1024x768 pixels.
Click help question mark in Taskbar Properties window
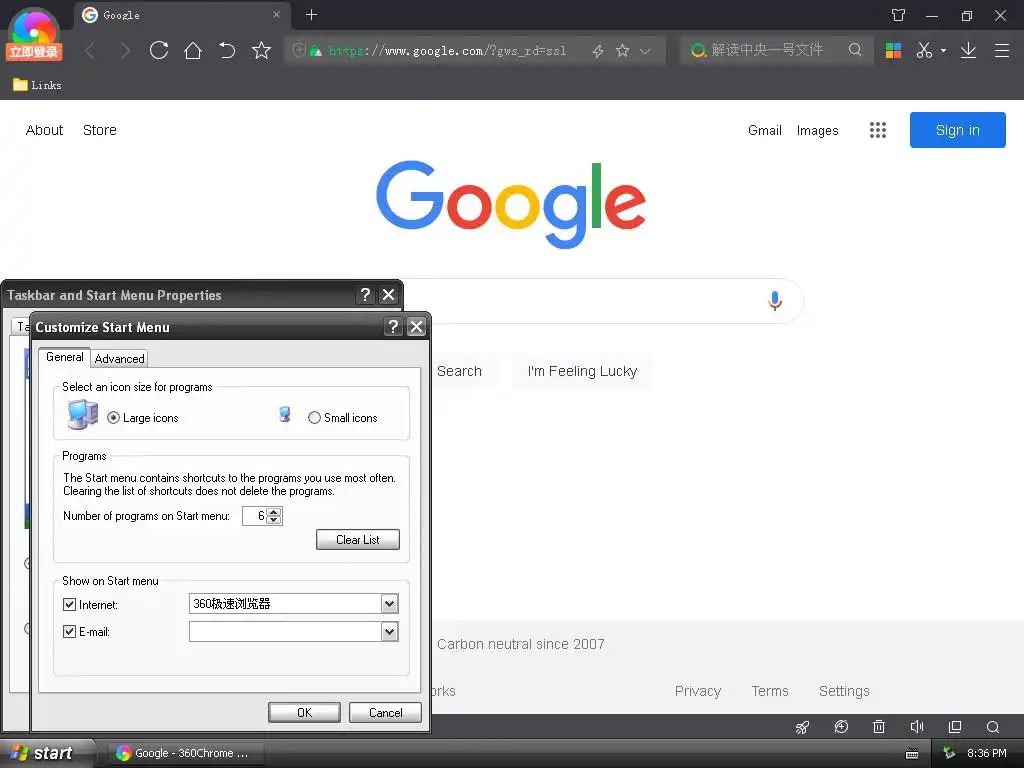pyautogui.click(x=365, y=295)
